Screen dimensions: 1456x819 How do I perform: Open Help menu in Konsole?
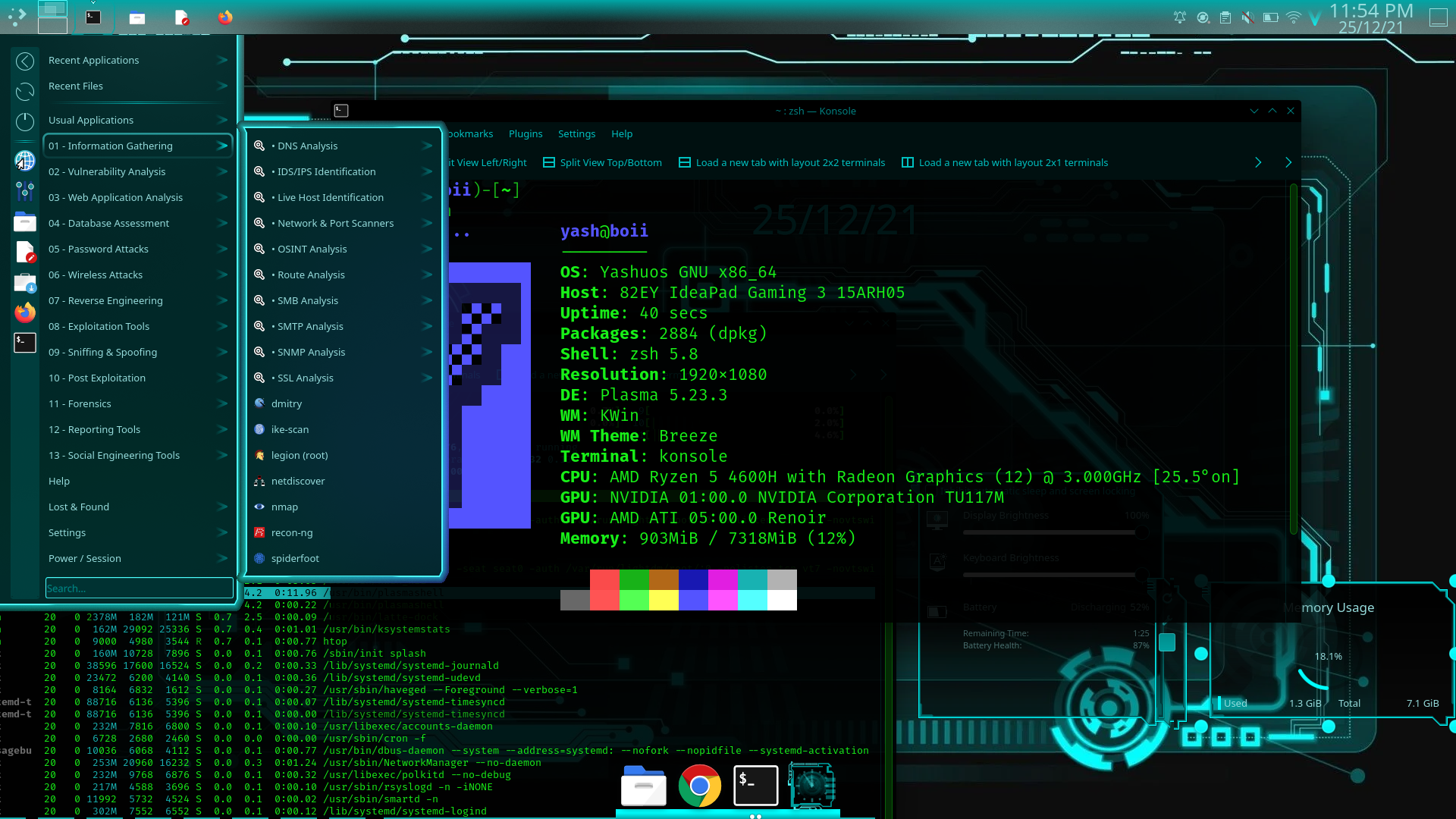[622, 133]
